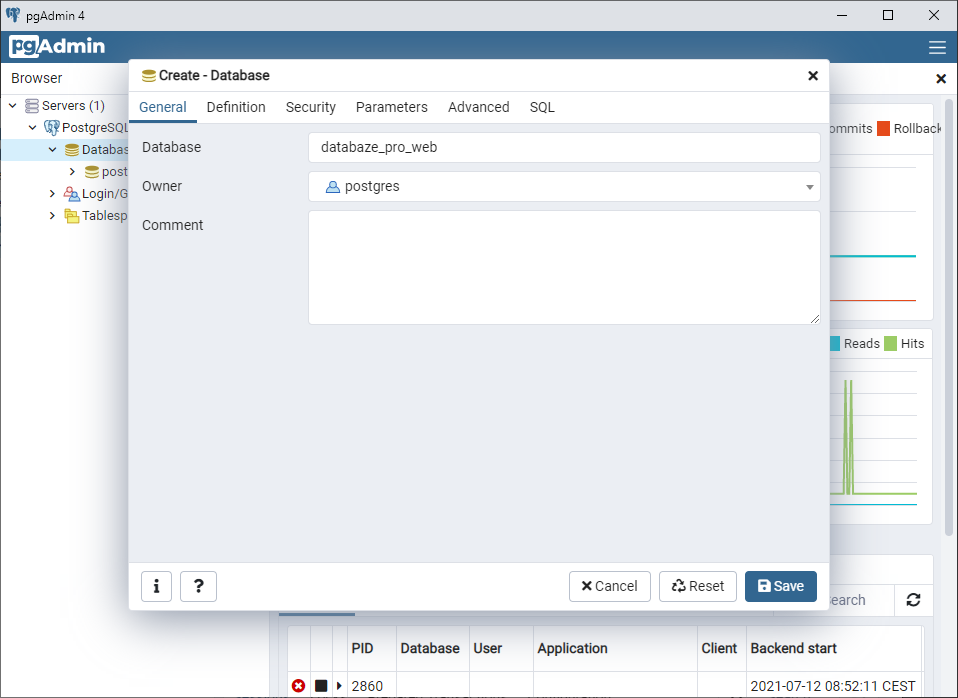Click the PostgreSQL elephant server icon
Image resolution: width=958 pixels, height=698 pixels.
51,127
